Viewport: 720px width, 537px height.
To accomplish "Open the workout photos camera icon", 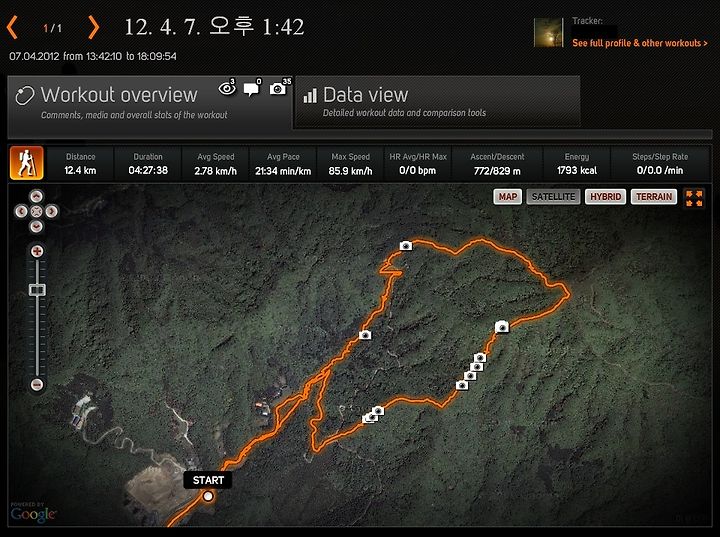I will [280, 87].
